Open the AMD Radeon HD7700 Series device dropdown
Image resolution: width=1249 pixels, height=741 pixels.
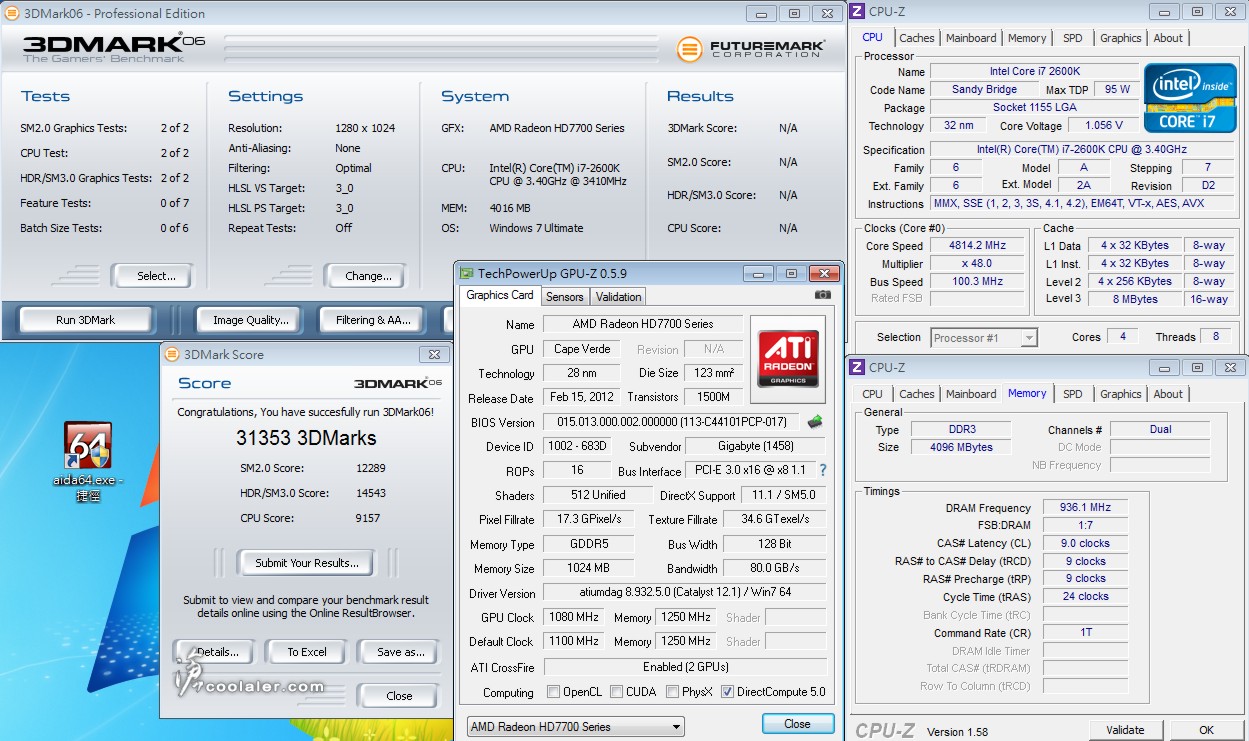point(575,726)
